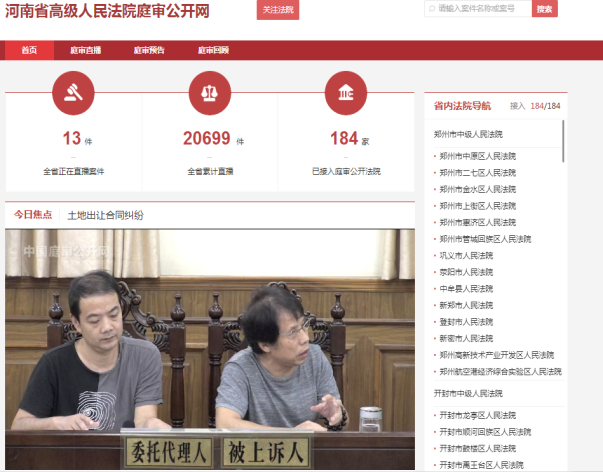The image size is (603, 472).
Task: Open the 土地出让合同纠纷 case link
Action: tap(105, 215)
